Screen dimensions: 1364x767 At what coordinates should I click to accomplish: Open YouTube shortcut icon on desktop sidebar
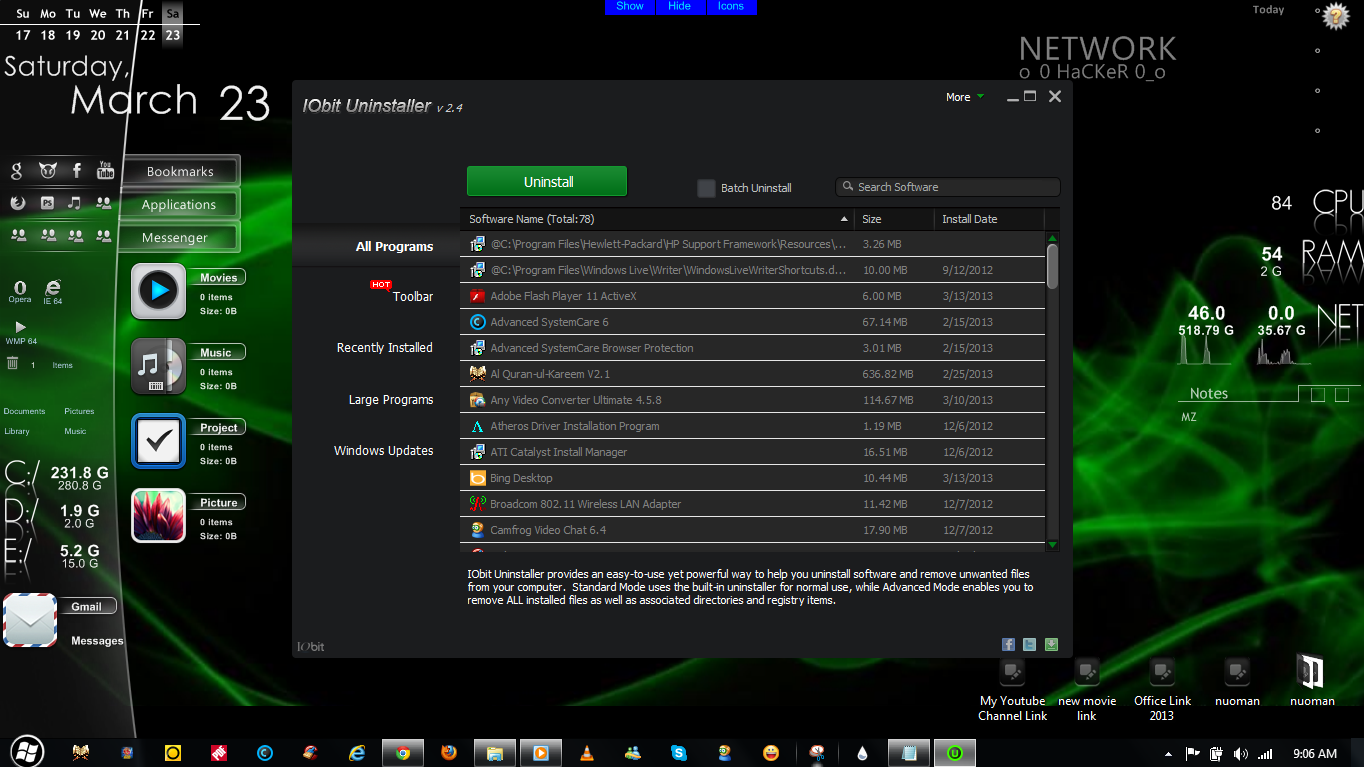tap(105, 170)
